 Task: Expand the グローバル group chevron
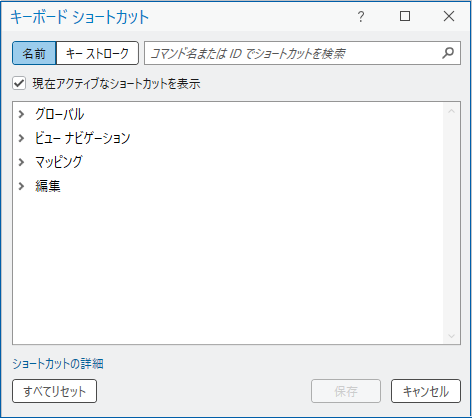coord(21,114)
